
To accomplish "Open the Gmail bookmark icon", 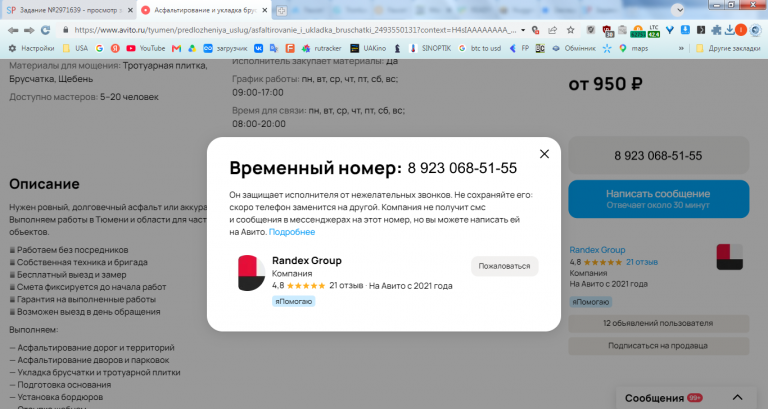I will [x=176, y=48].
